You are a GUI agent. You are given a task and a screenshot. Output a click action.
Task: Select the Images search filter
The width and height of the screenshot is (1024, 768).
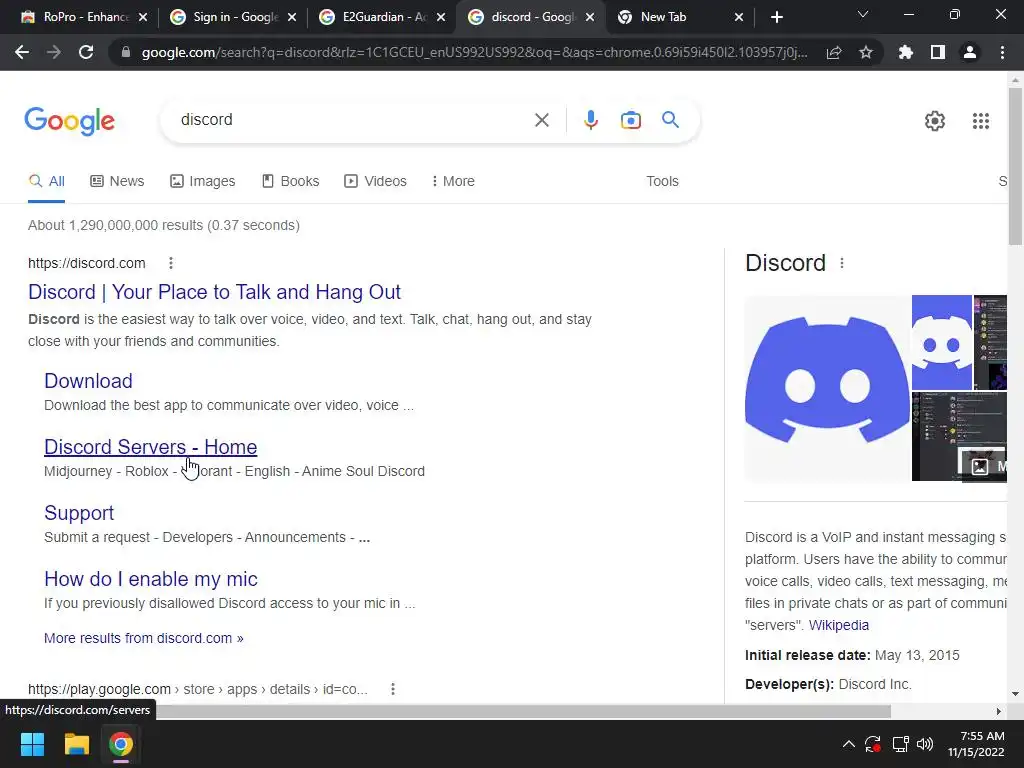point(202,182)
